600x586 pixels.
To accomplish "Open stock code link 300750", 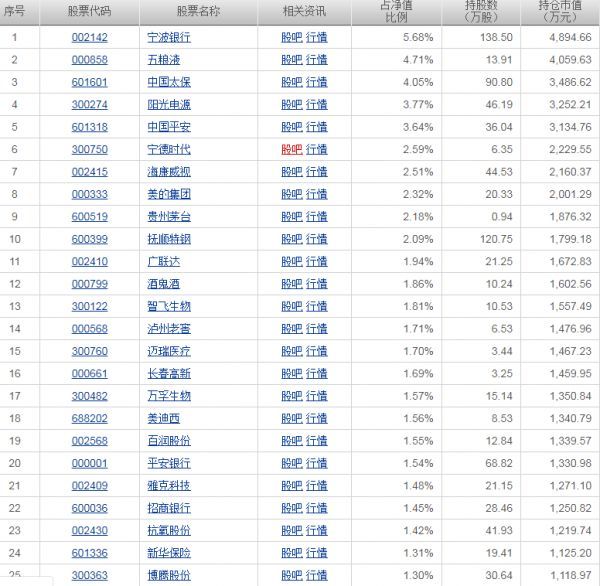I will coord(90,149).
